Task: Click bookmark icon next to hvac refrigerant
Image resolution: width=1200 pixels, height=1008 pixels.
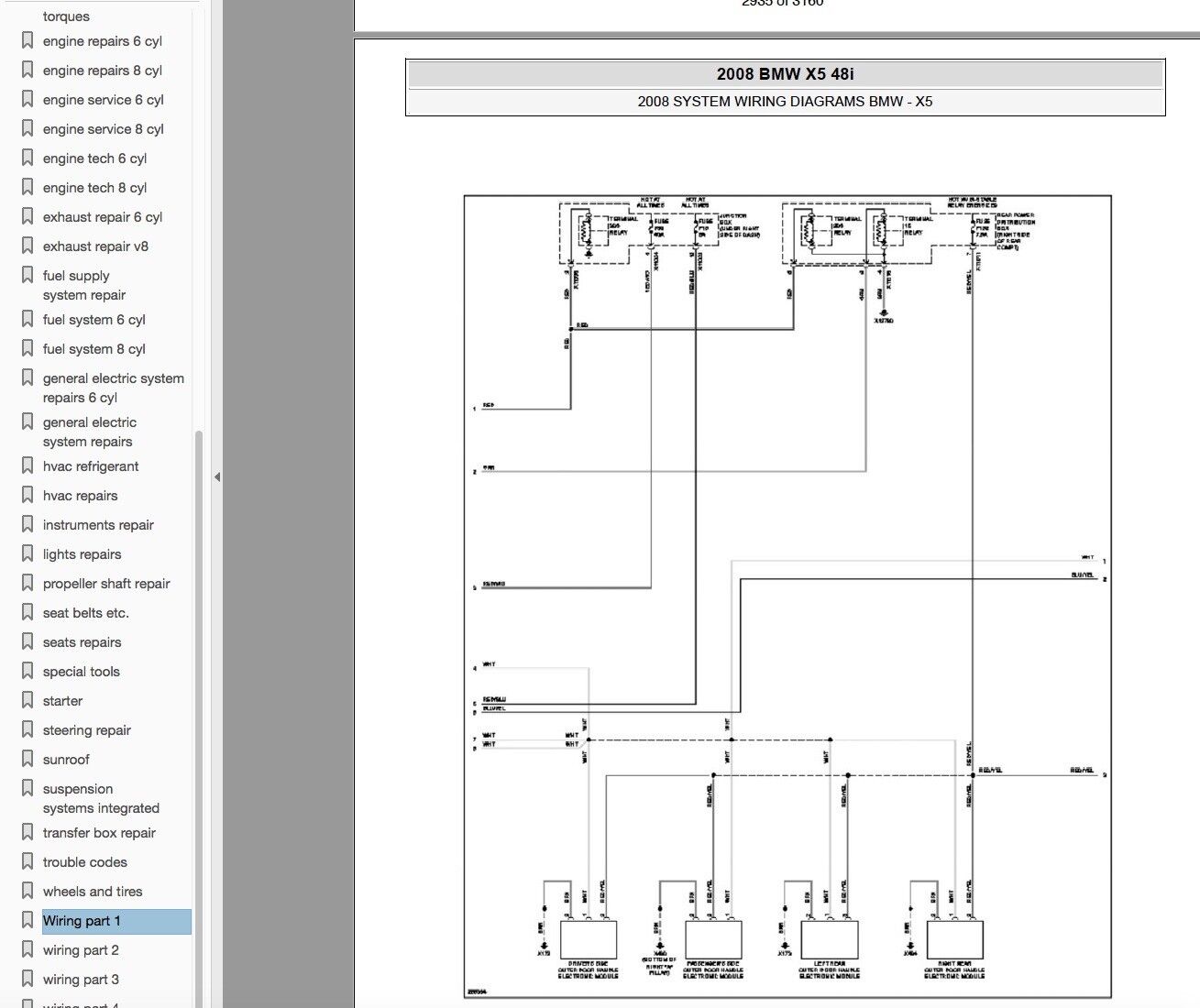Action: (28, 466)
